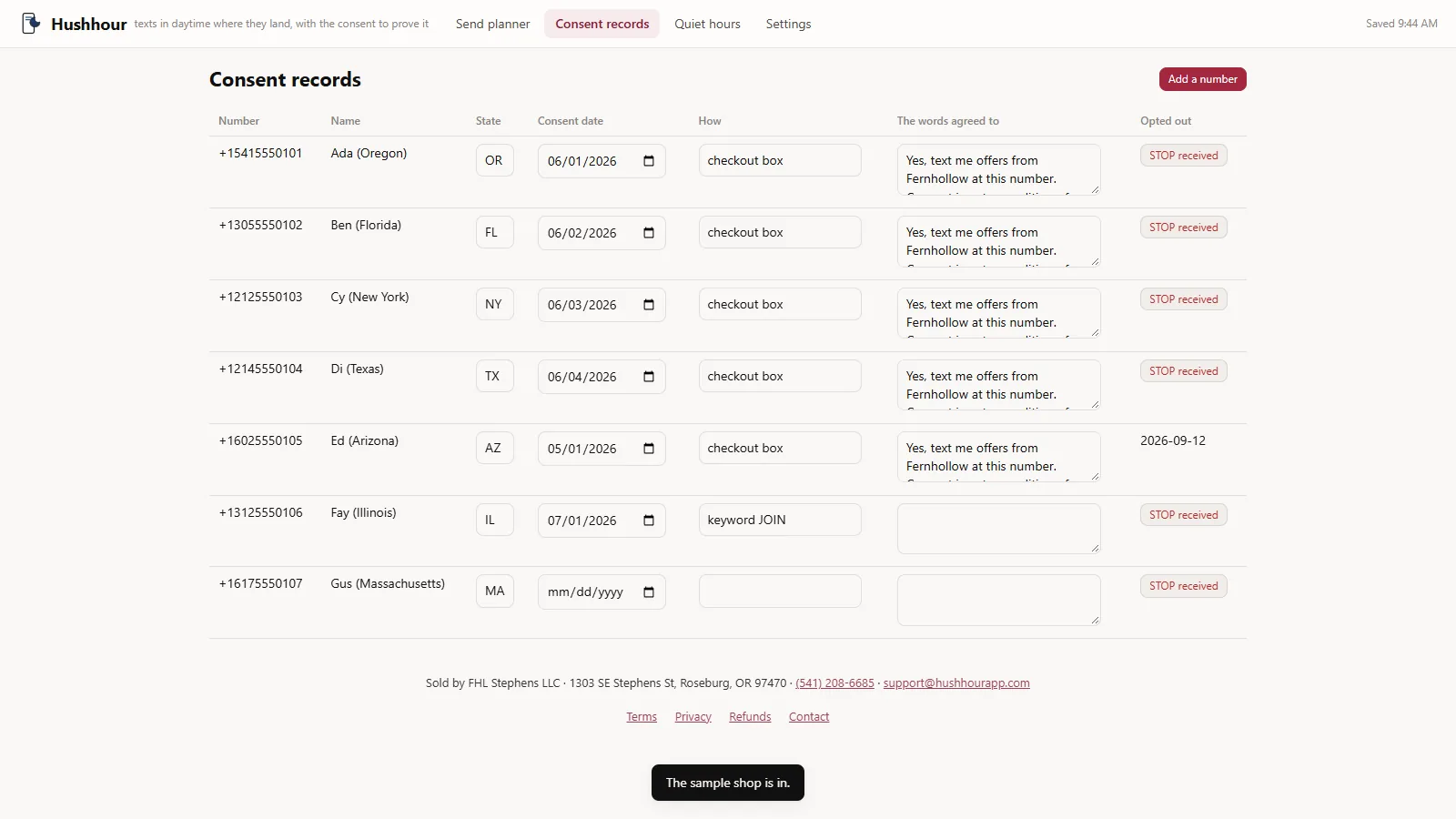This screenshot has width=1456, height=819.
Task: Open calendar picker for Gus's empty date
Action: tap(649, 592)
